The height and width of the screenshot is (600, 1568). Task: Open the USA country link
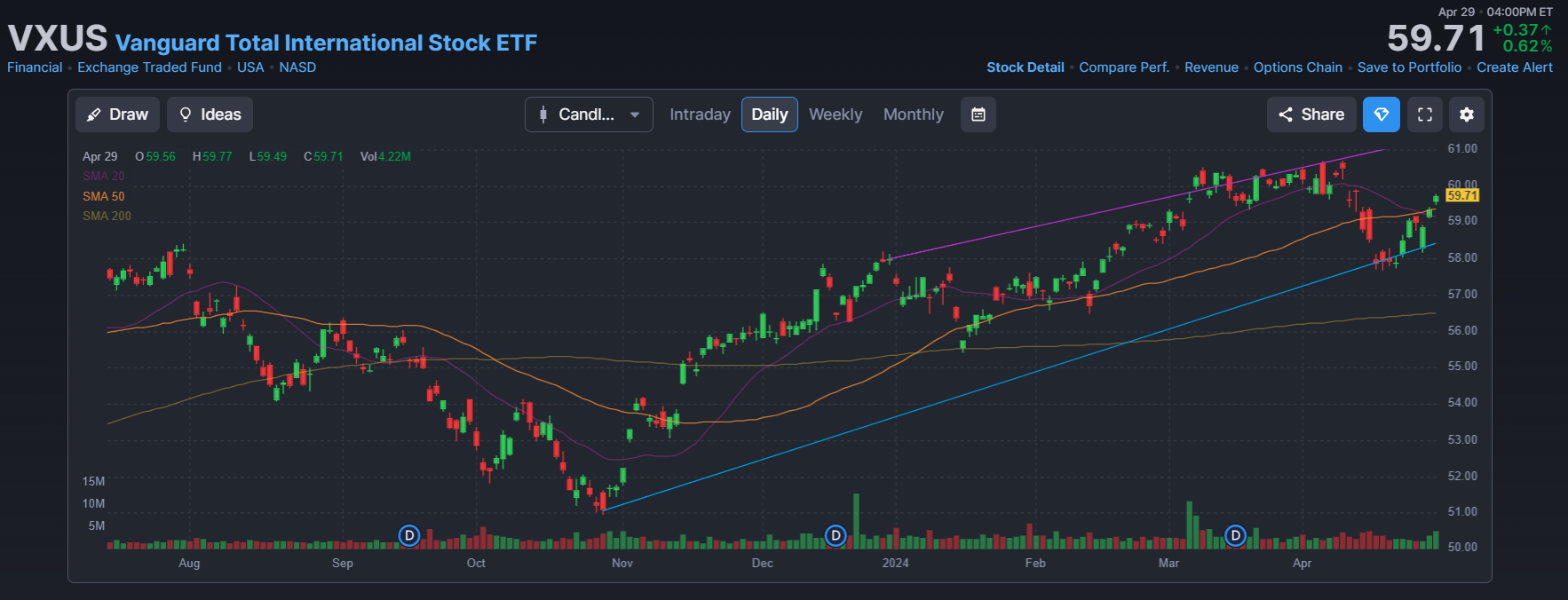(x=250, y=67)
